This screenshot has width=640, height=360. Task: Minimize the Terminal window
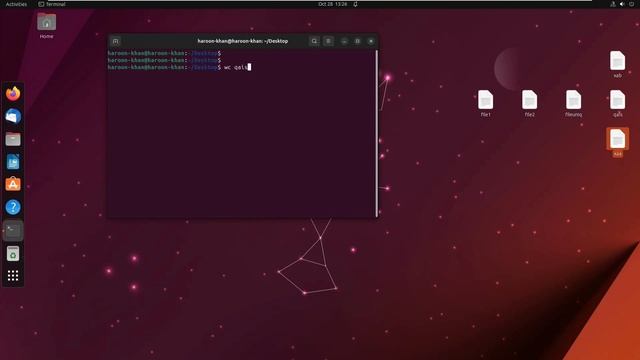344,41
